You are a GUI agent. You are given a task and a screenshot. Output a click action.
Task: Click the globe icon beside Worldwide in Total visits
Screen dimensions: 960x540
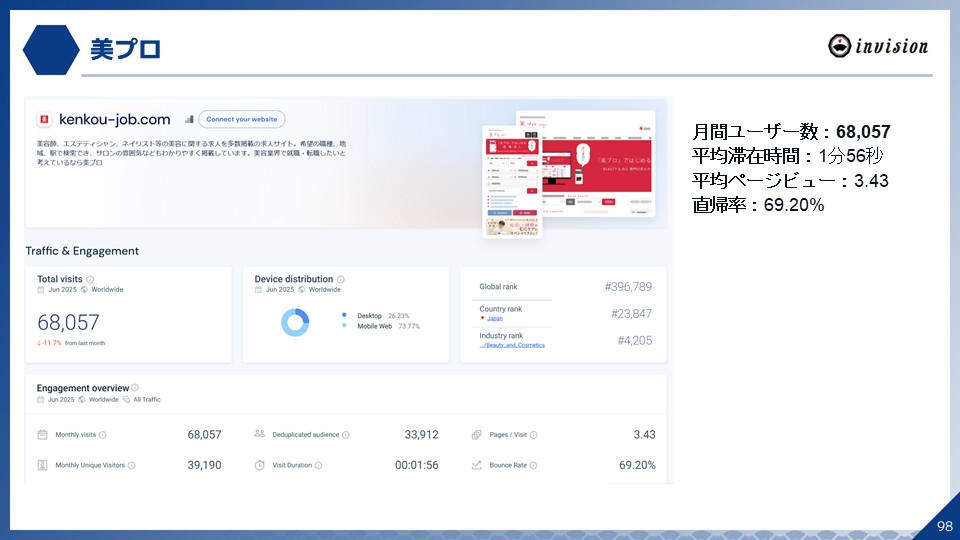tap(84, 290)
